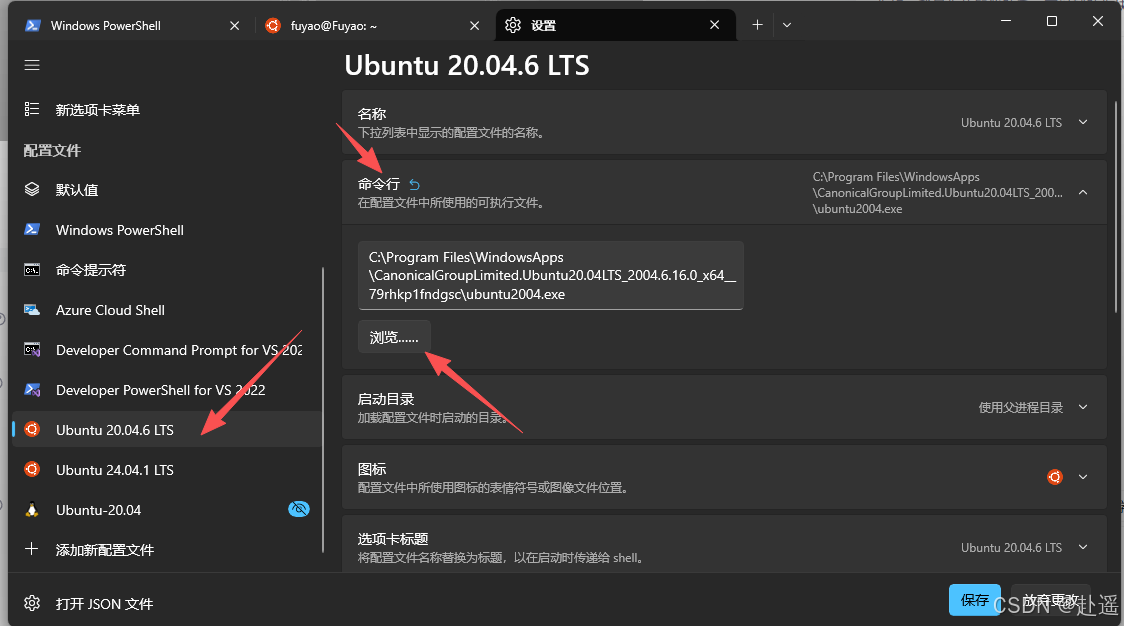The image size is (1124, 626).
Task: Select the Ubuntu 24.04.1 LTS profile
Action: coord(166,470)
